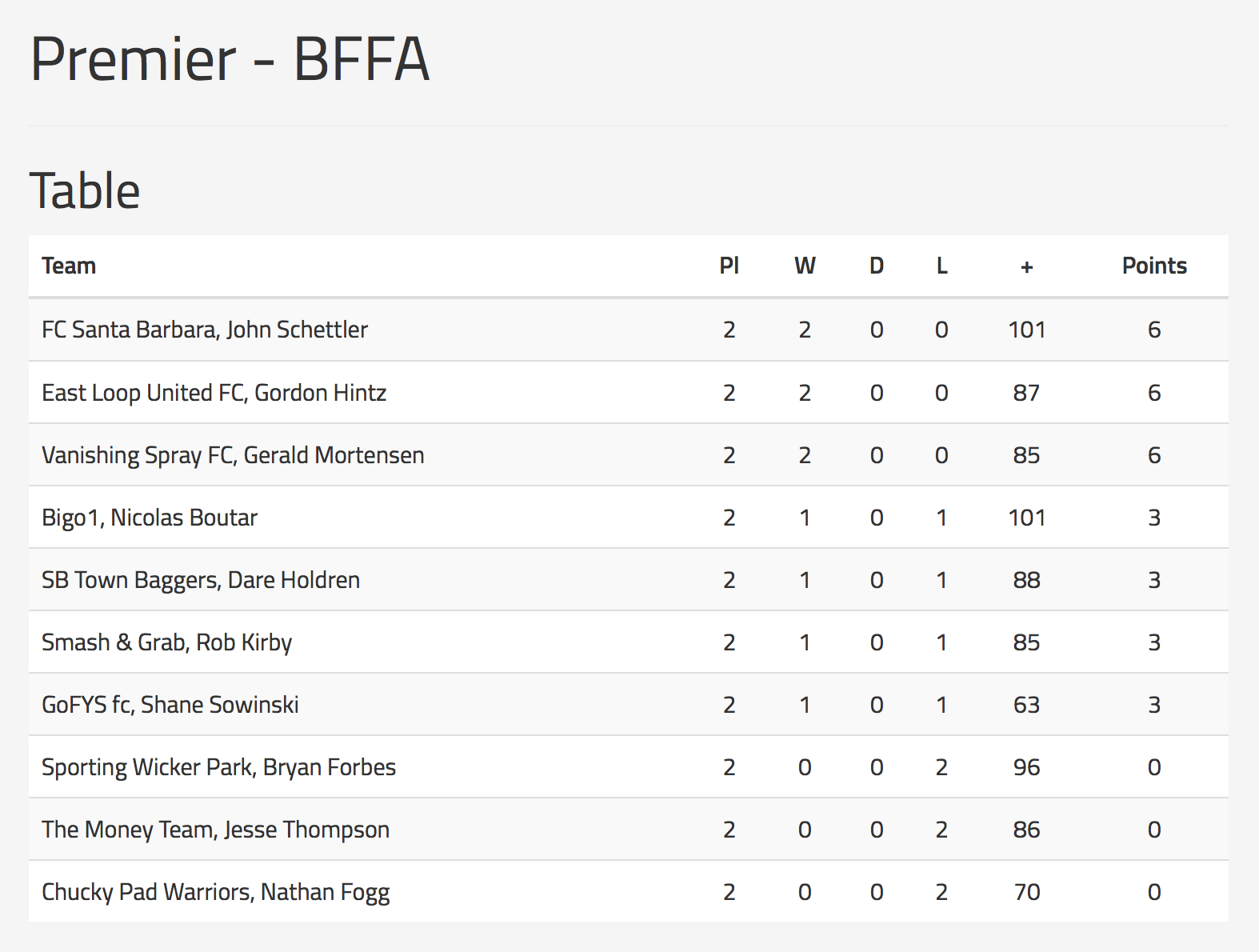Click the FC Santa Barbara, John Schettler row
The width and height of the screenshot is (1259, 952).
coord(629,330)
